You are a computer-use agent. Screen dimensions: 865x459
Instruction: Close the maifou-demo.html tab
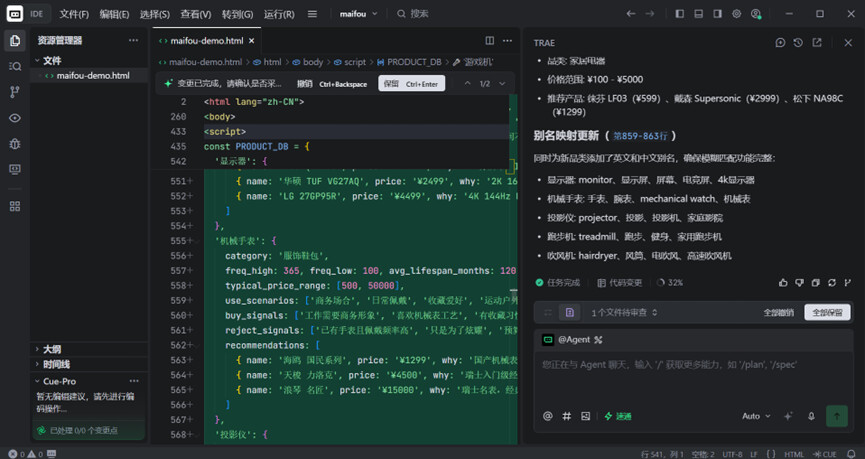tap(252, 41)
